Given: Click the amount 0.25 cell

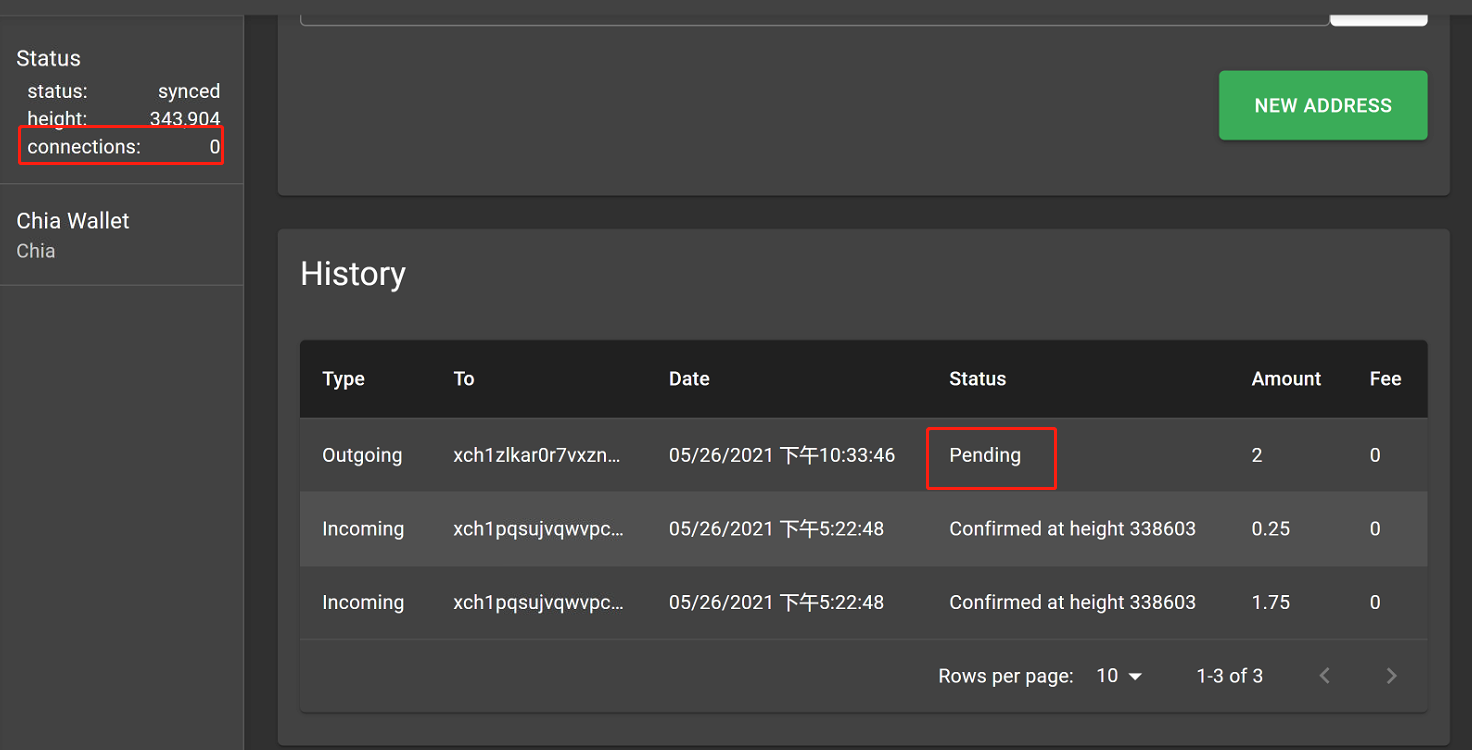Looking at the screenshot, I should click(x=1271, y=529).
